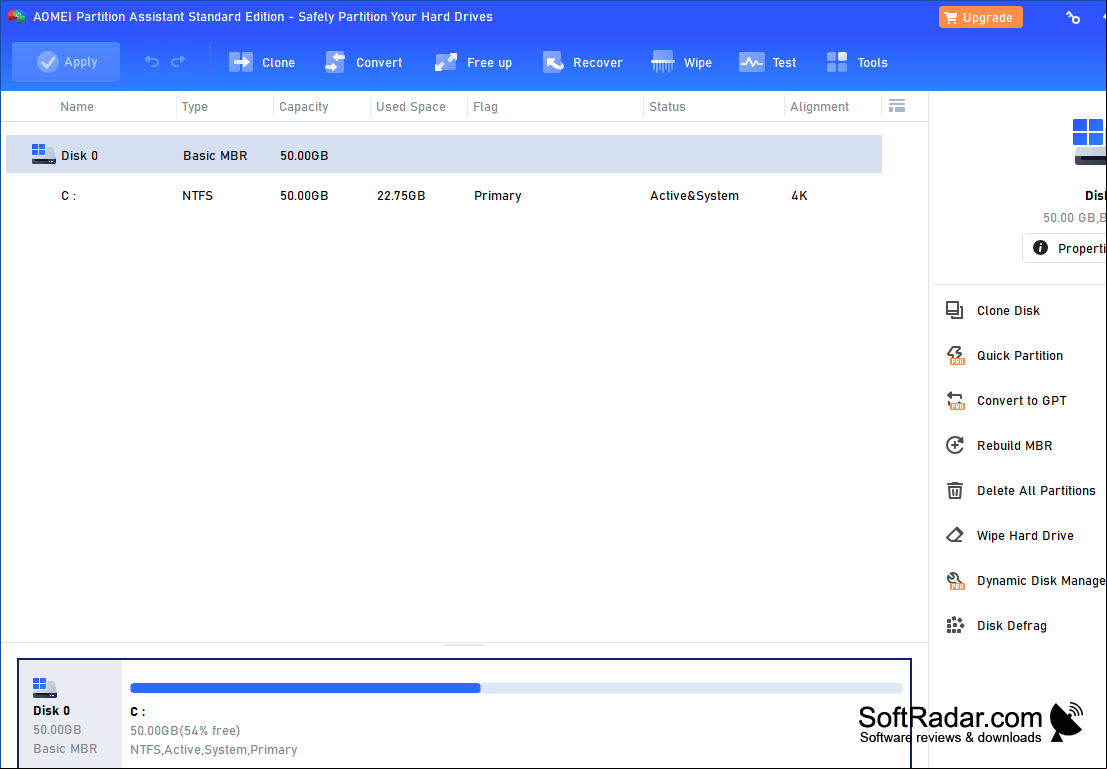
Task: Click the Delete All Partitions trash icon
Action: 955,490
